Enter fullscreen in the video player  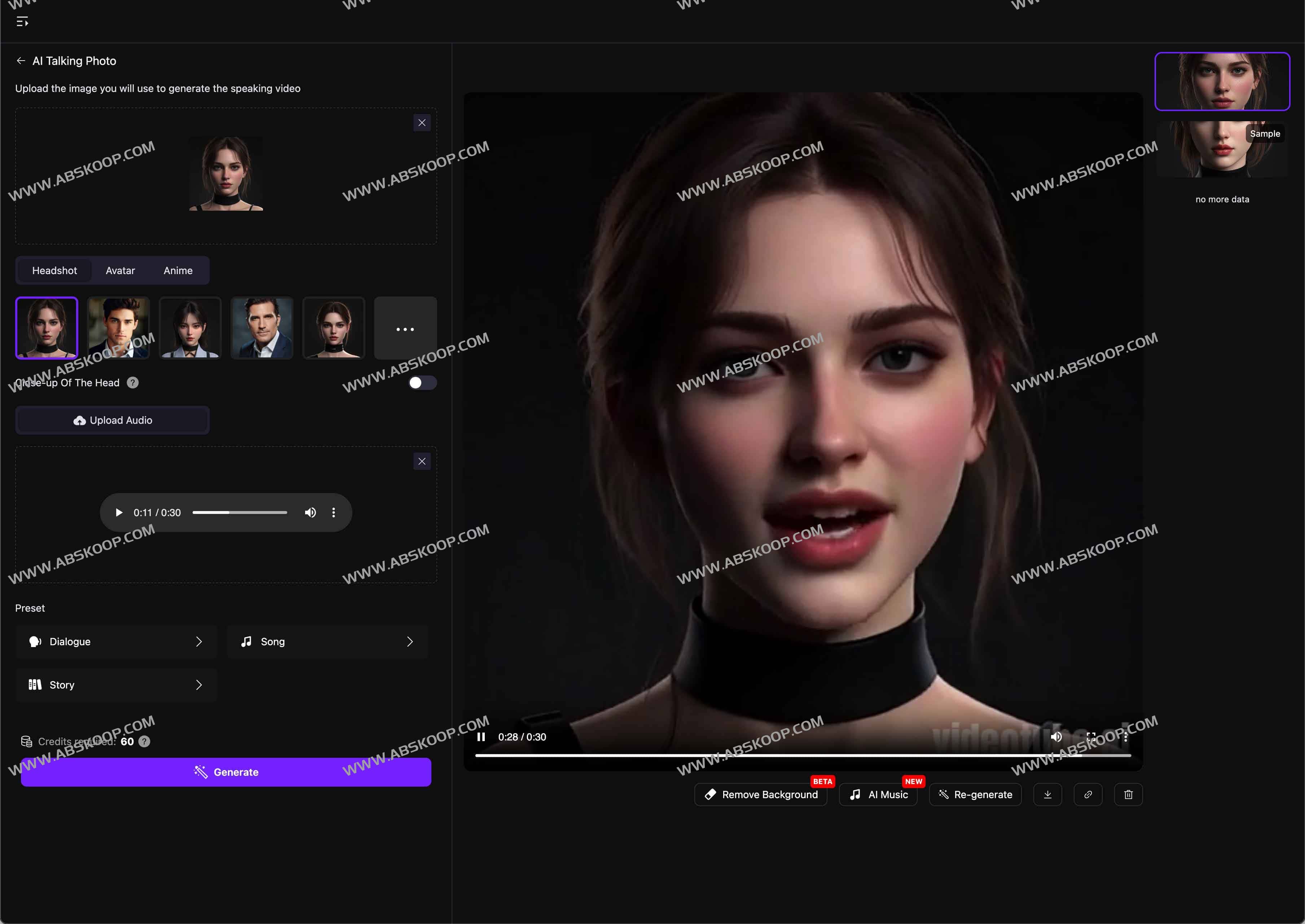point(1092,736)
